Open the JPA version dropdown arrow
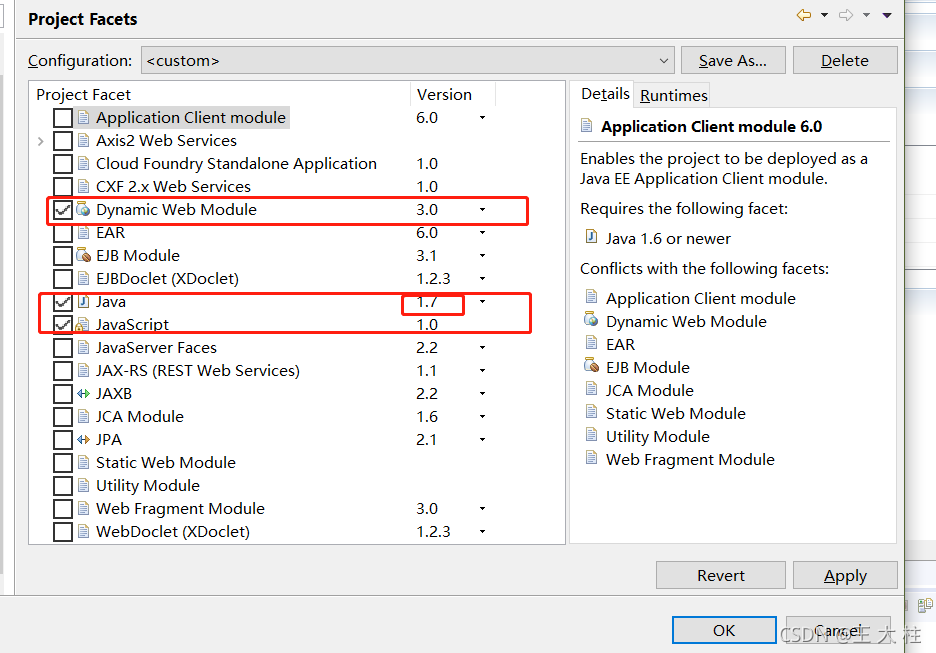Image resolution: width=936 pixels, height=653 pixels. 482,440
